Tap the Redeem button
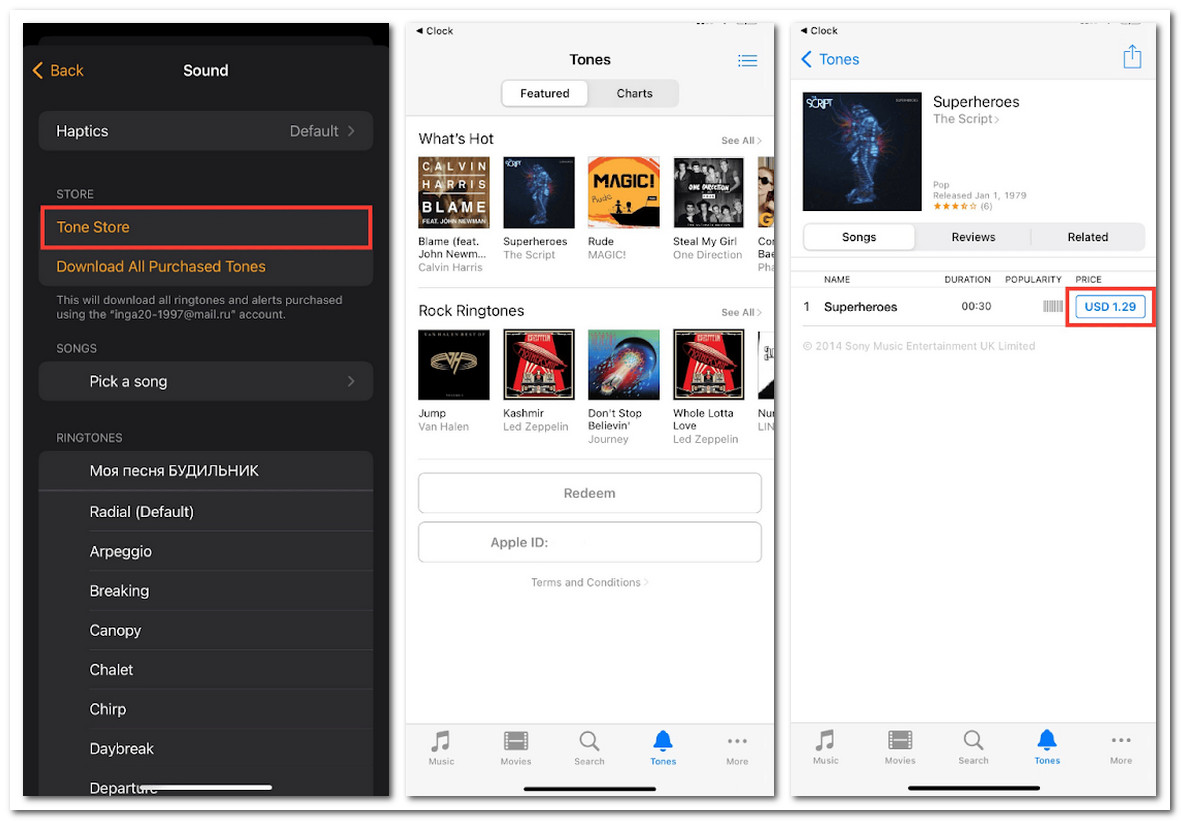The width and height of the screenshot is (1181, 821). pyautogui.click(x=589, y=493)
